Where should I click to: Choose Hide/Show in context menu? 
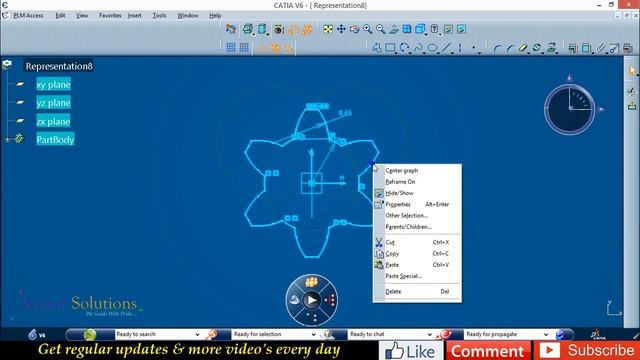coord(417,193)
